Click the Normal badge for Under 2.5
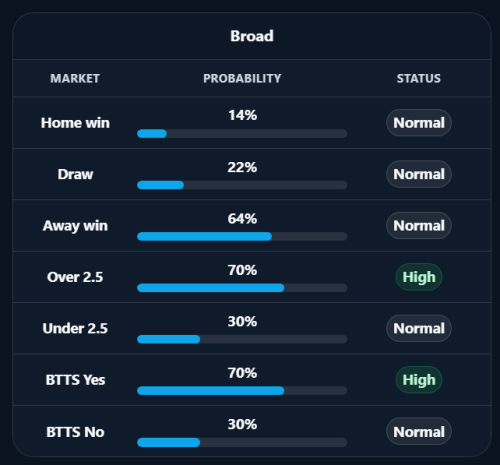Screen dimensions: 500x465 [419, 328]
